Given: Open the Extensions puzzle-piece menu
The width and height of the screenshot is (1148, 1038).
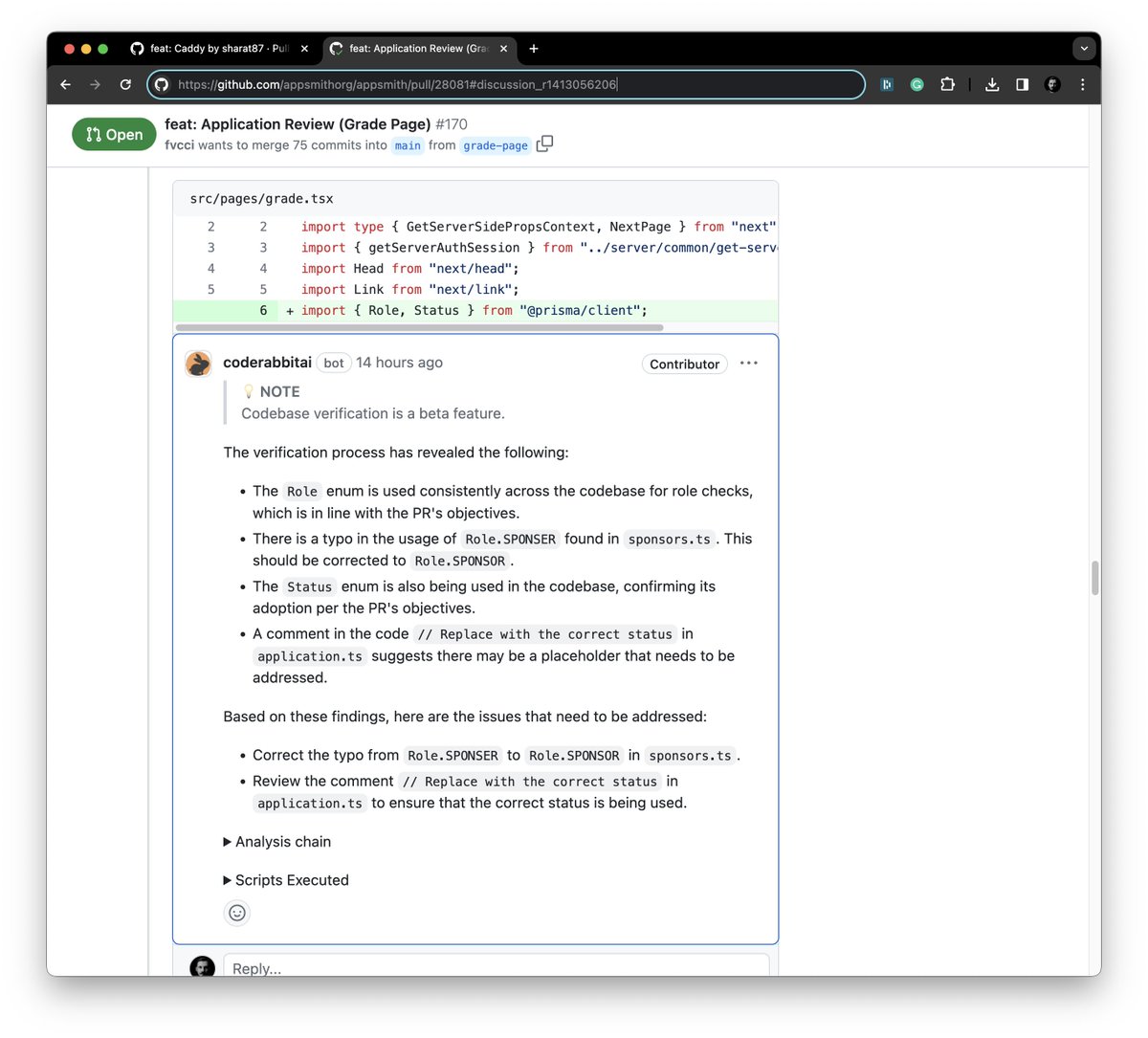Looking at the screenshot, I should [947, 84].
